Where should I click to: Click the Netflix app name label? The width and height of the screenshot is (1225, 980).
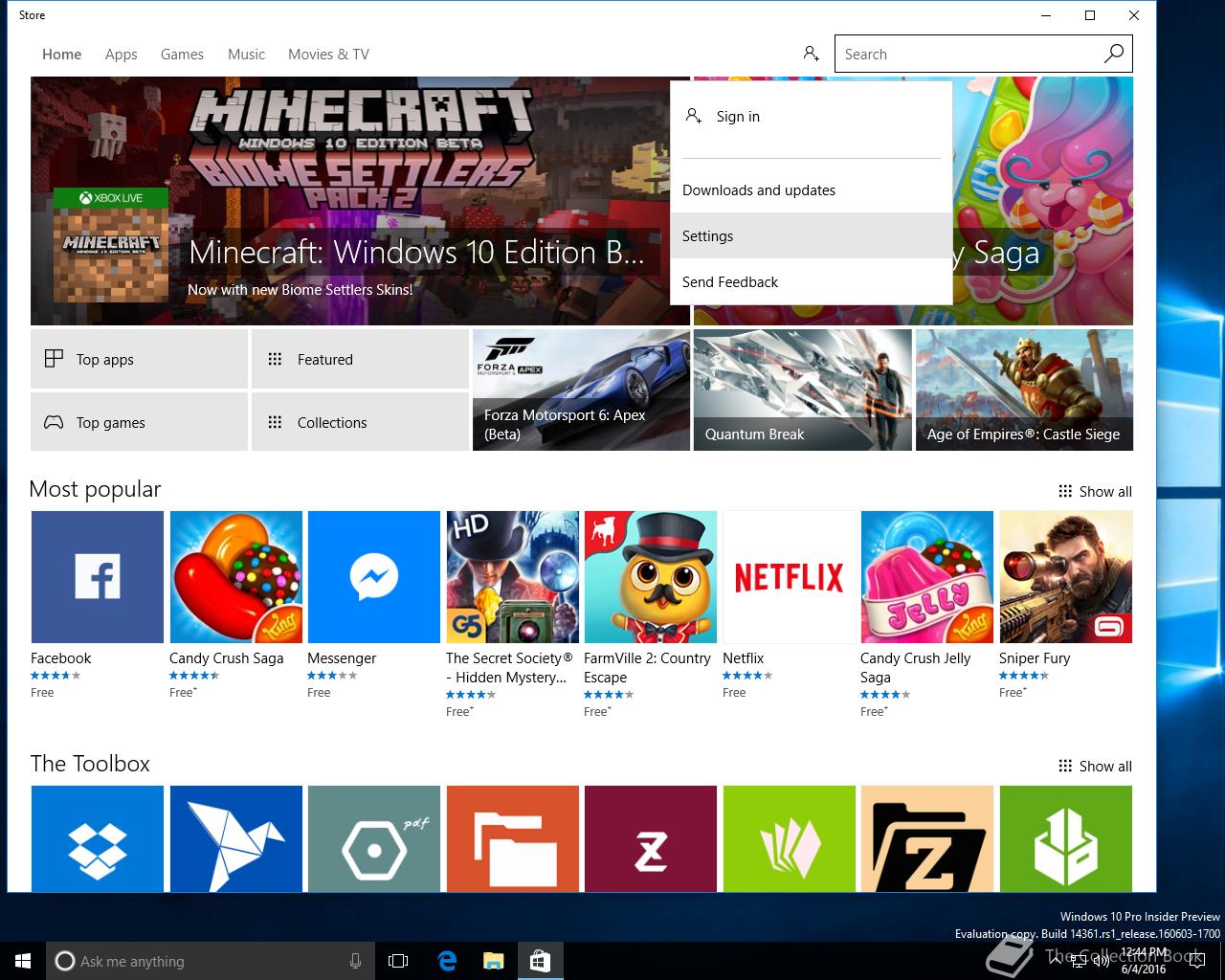(744, 658)
